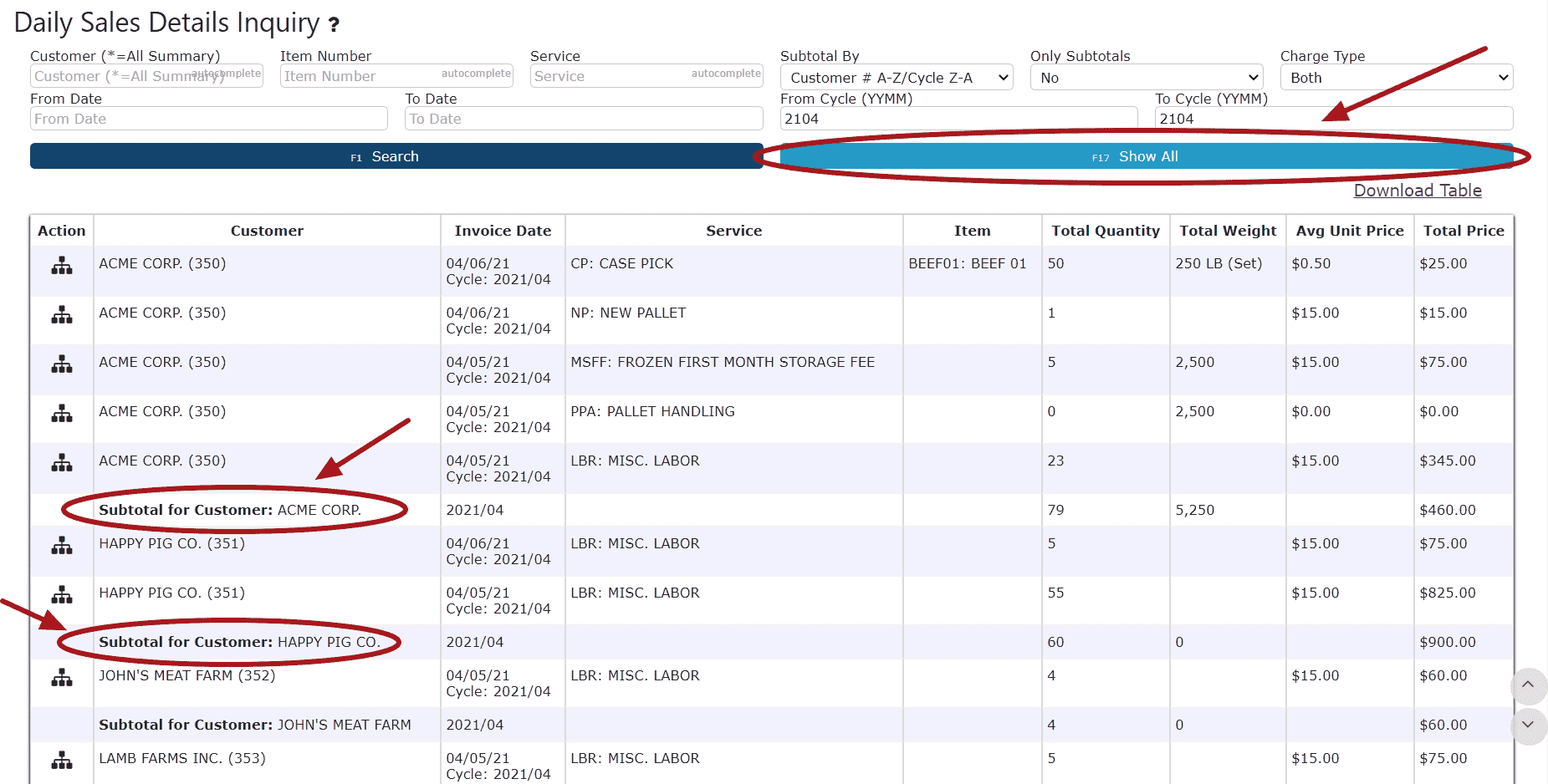This screenshot has height=784, width=1548.
Task: Click the Item Number autocomplete field
Action: point(360,76)
